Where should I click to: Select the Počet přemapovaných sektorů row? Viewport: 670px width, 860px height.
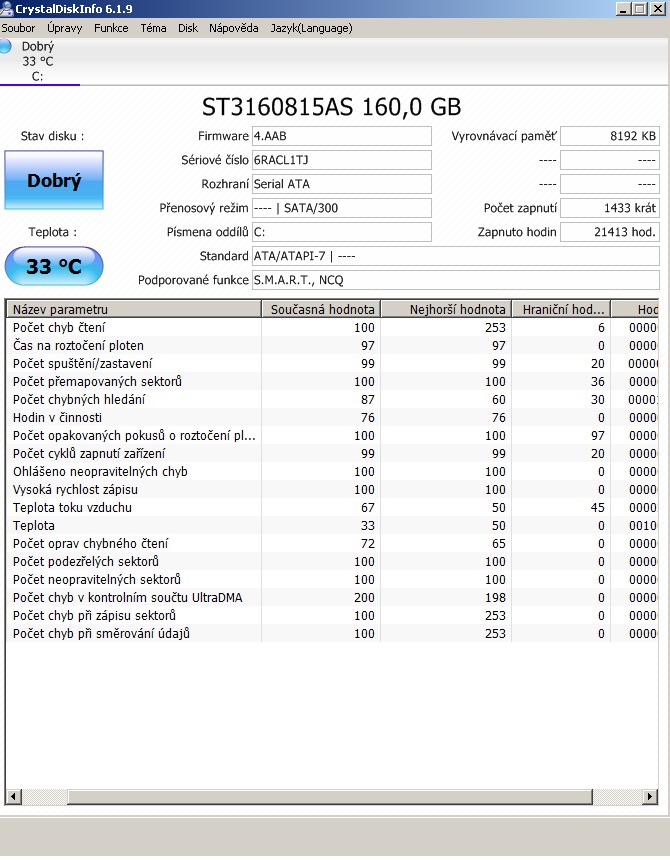pos(332,381)
